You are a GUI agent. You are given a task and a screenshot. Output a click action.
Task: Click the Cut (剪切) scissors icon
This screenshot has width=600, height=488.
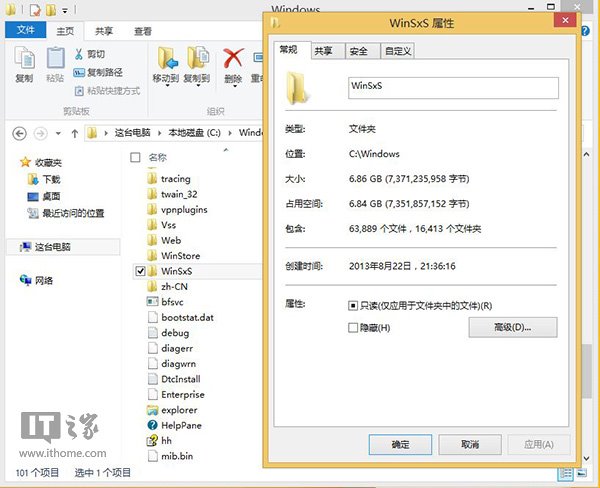pos(77,54)
